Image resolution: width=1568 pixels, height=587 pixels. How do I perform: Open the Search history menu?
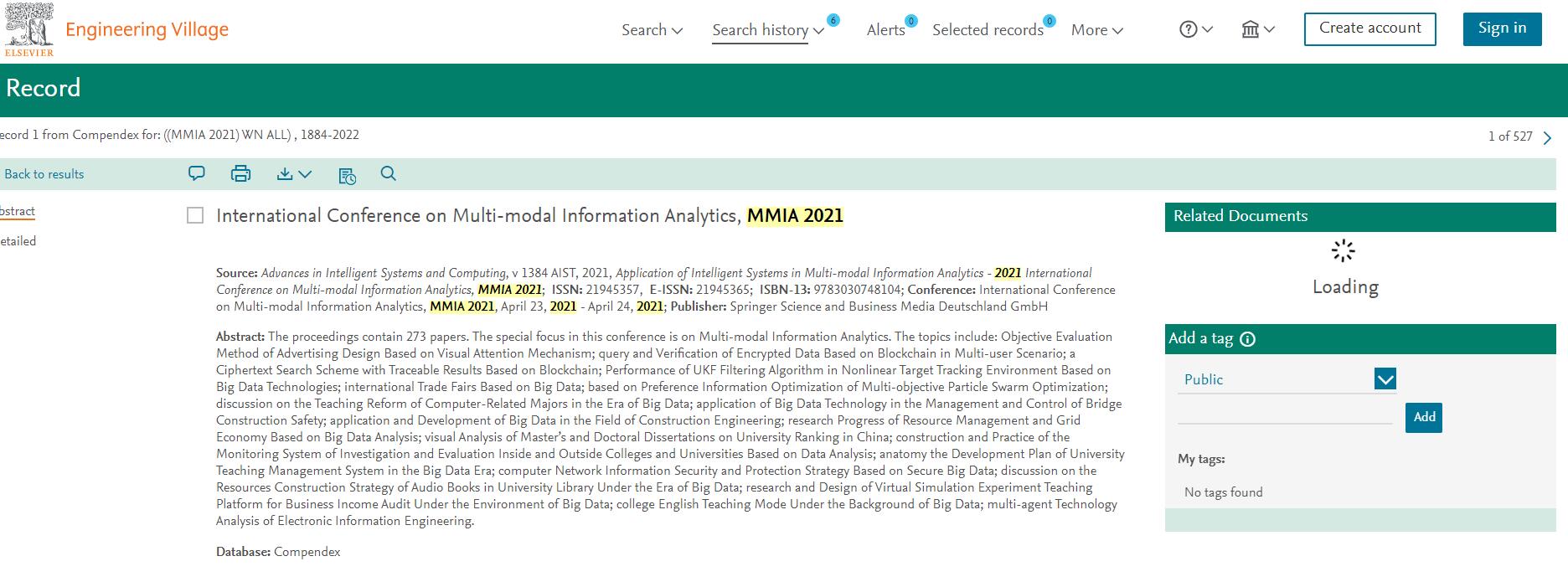767,30
